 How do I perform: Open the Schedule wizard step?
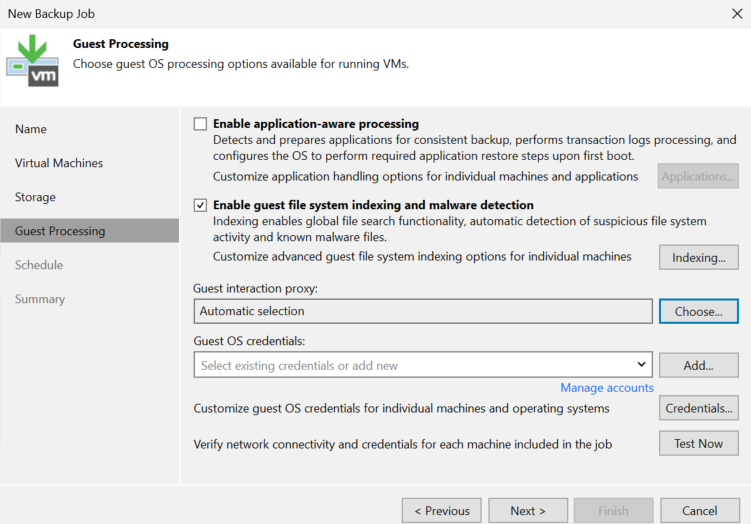(39, 265)
